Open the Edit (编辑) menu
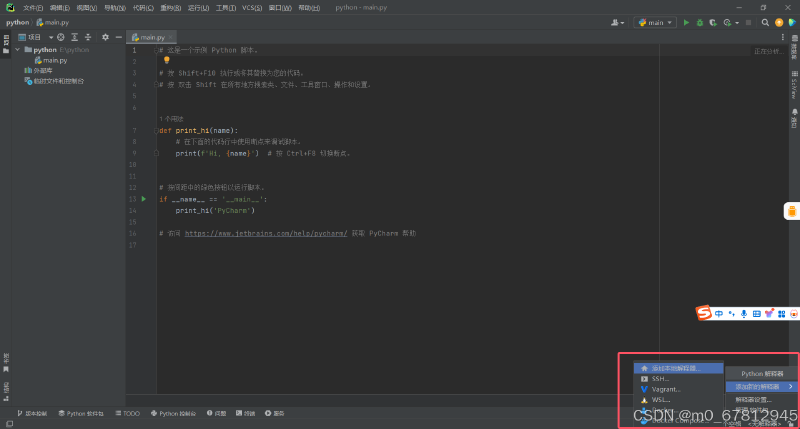 (x=60, y=8)
